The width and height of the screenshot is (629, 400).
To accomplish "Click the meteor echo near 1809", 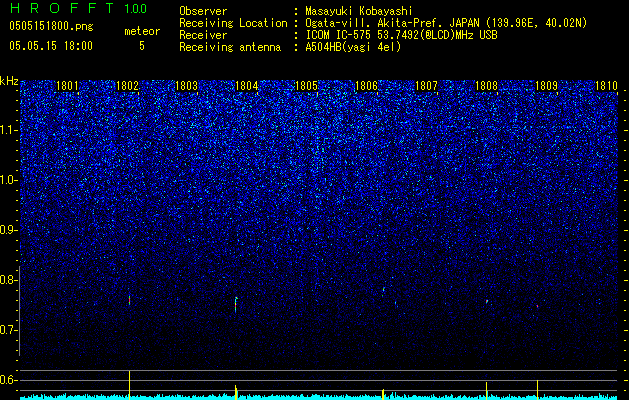I will pos(537,306).
